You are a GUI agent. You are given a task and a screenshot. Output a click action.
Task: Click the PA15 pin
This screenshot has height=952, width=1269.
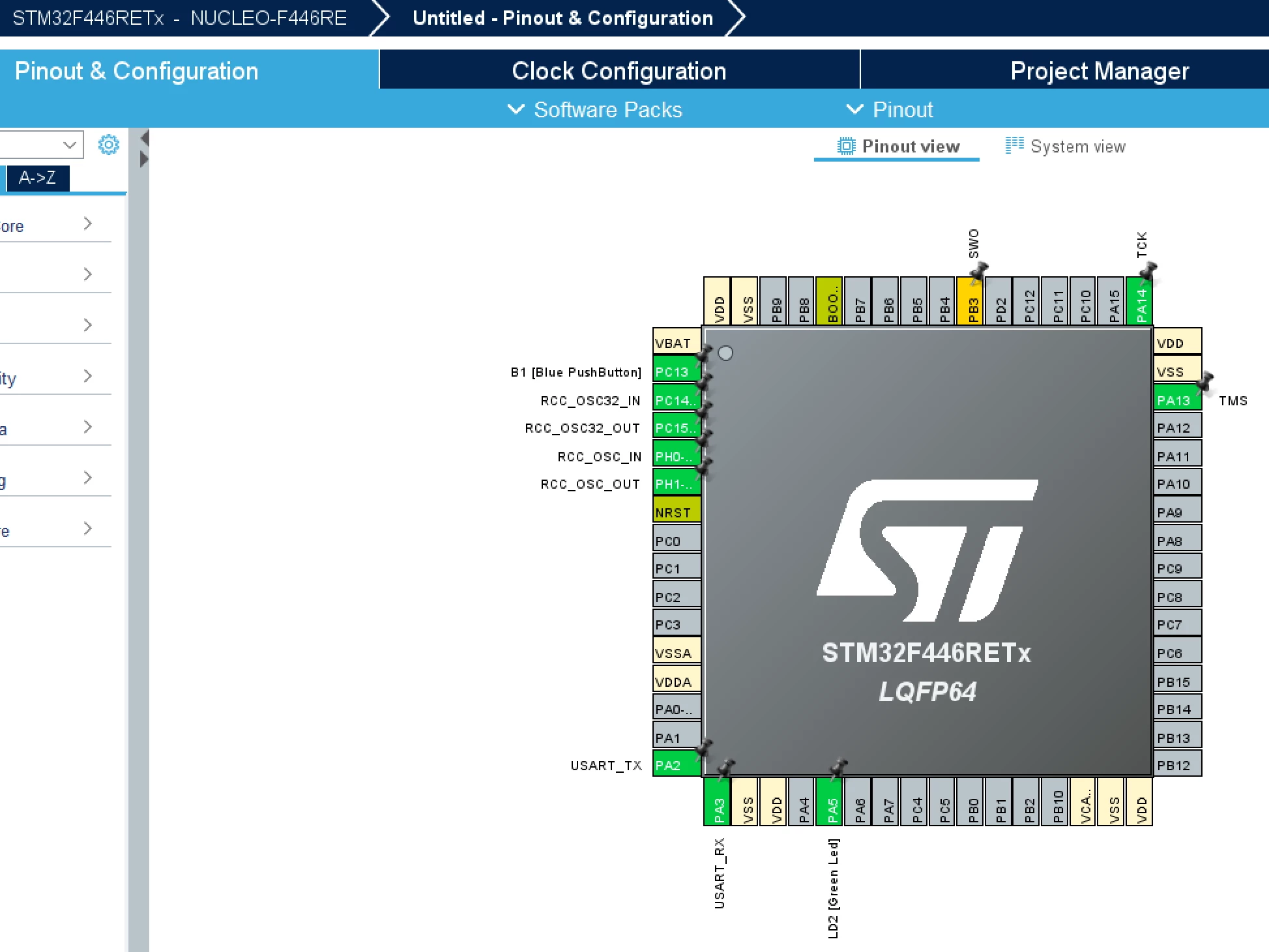click(x=1112, y=301)
